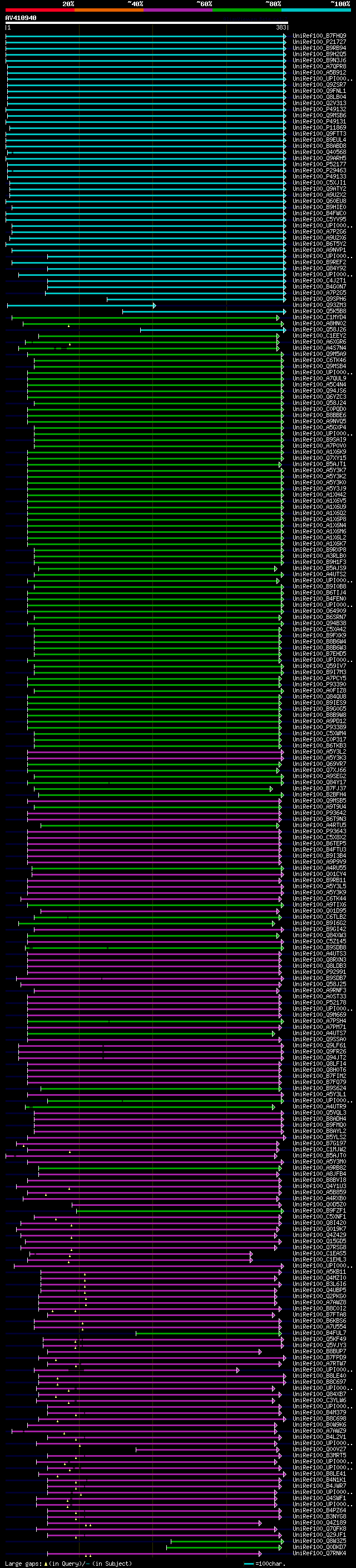Select label UniRef100_A5Y3L2
356x1568 pixels.
click(319, 752)
